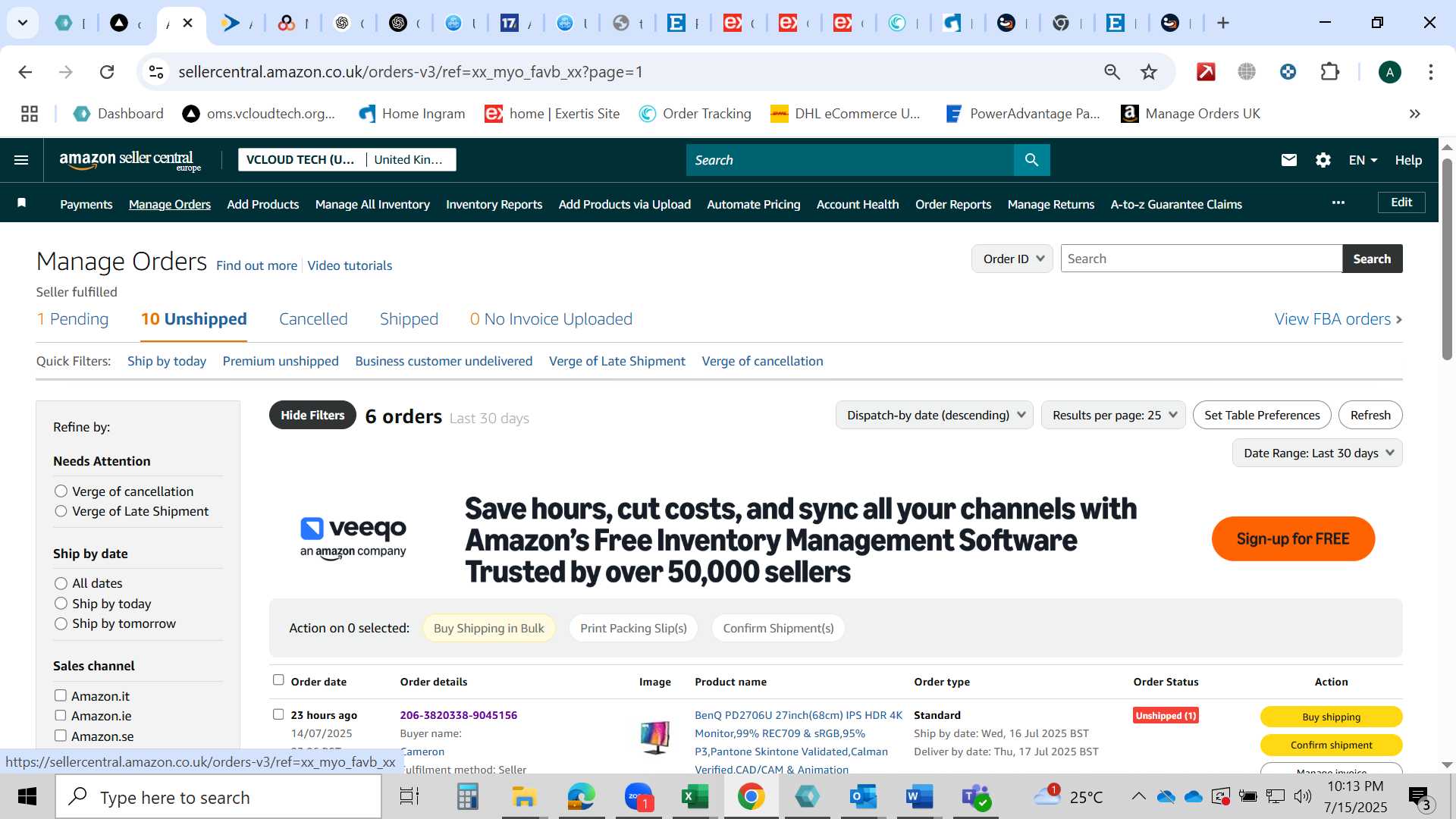Image resolution: width=1456 pixels, height=819 pixels.
Task: Open File Explorer from the taskbar
Action: (x=524, y=797)
